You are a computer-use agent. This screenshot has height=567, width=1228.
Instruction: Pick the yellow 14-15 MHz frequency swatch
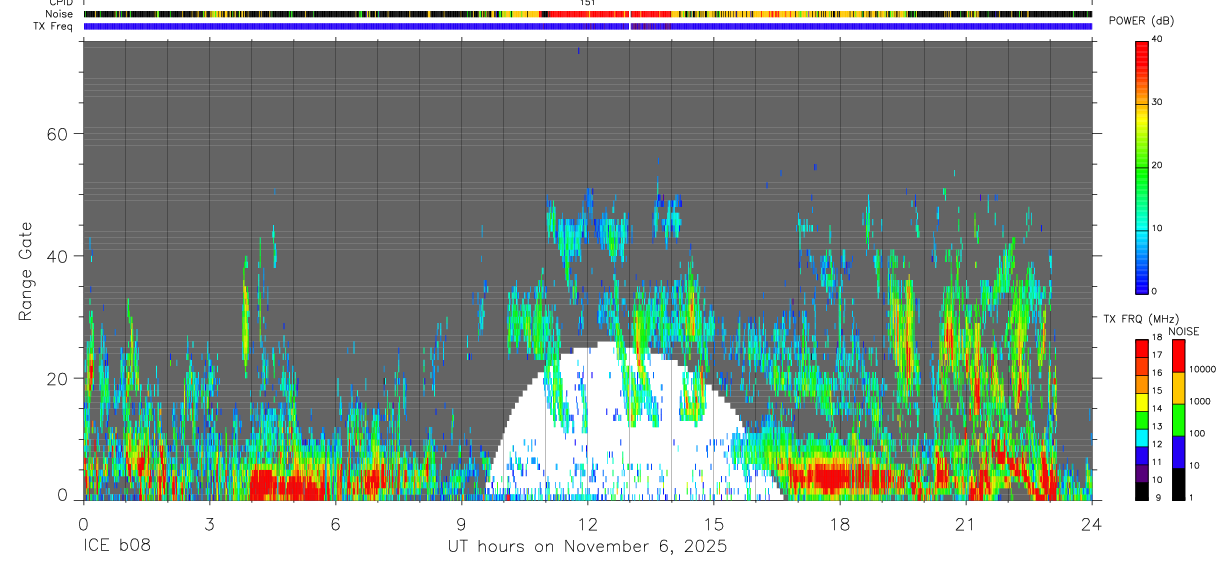click(x=1142, y=401)
